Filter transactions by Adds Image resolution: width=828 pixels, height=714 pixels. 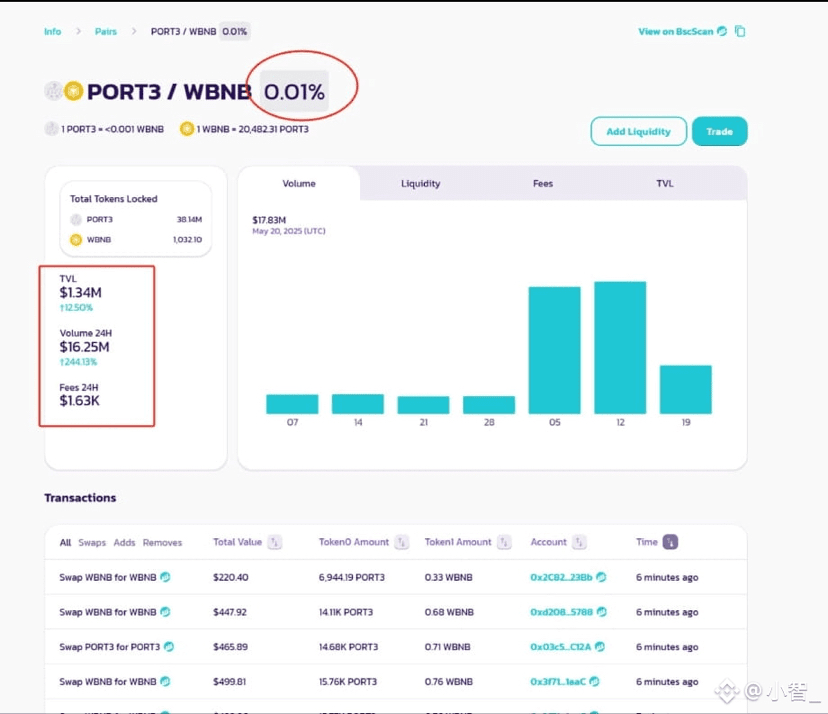point(124,542)
